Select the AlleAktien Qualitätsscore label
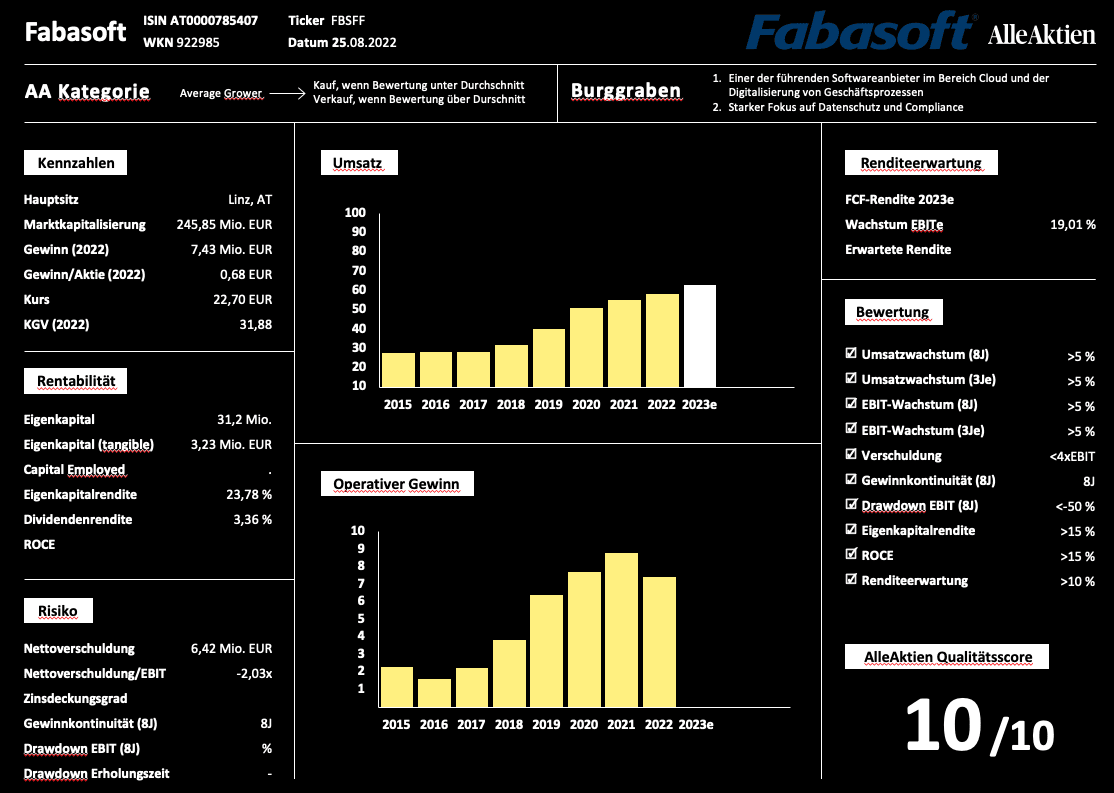The height and width of the screenshot is (793, 1114). coord(946,657)
